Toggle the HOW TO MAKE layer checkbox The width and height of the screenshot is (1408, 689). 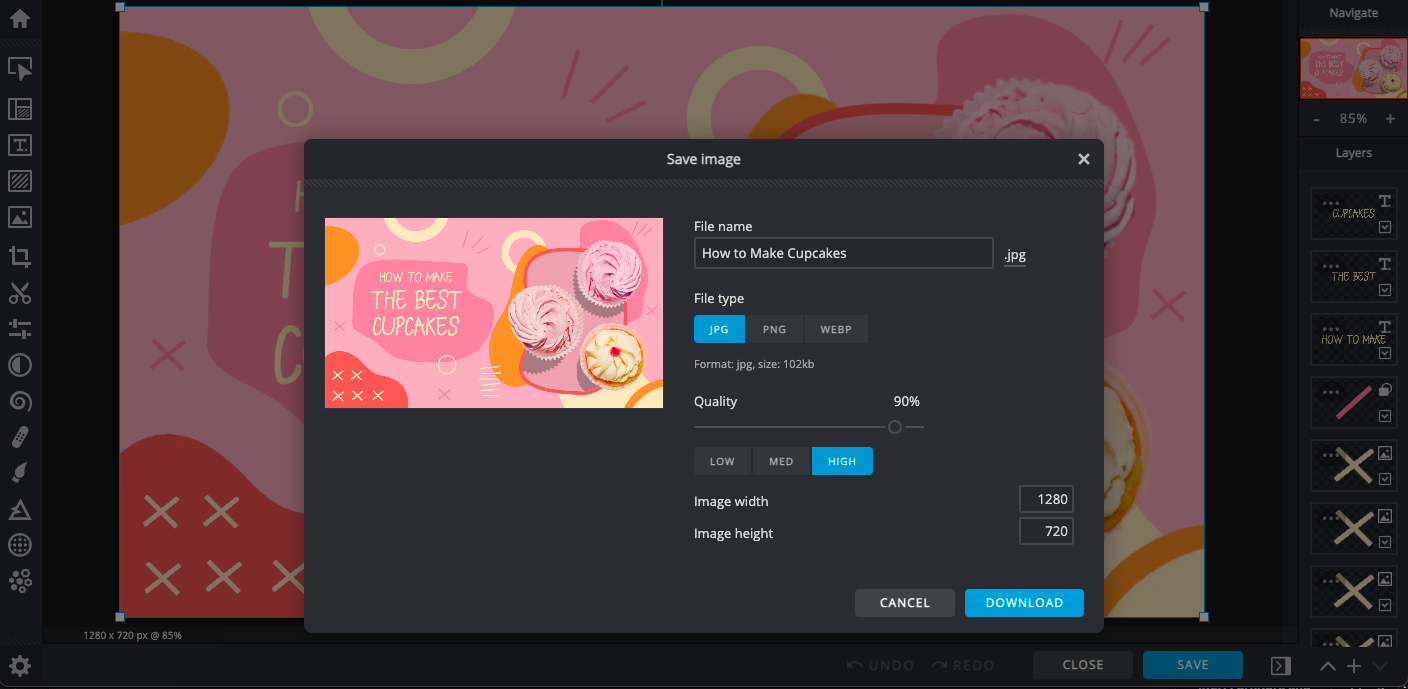(1384, 353)
